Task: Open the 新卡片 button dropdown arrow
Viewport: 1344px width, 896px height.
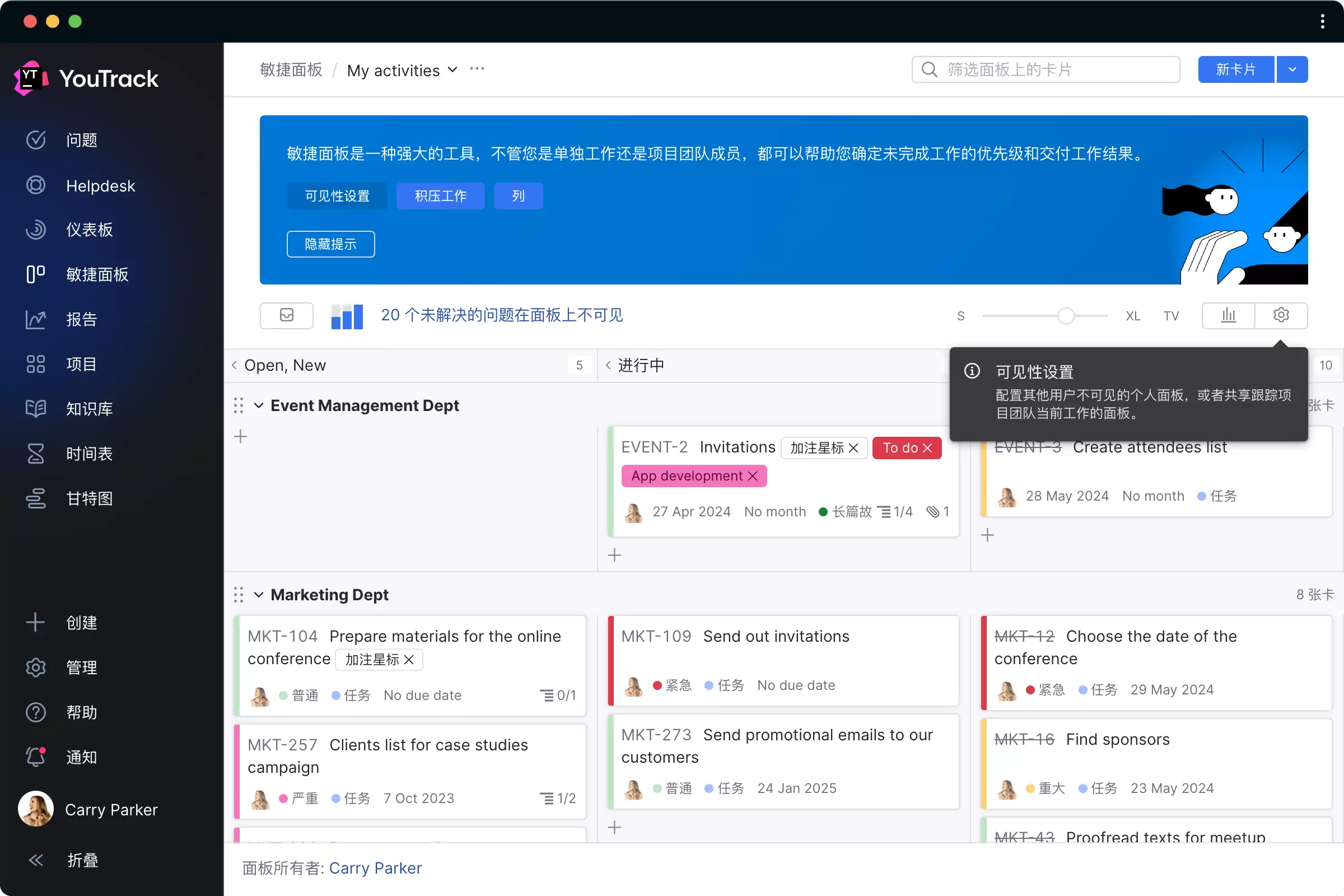Action: point(1292,69)
